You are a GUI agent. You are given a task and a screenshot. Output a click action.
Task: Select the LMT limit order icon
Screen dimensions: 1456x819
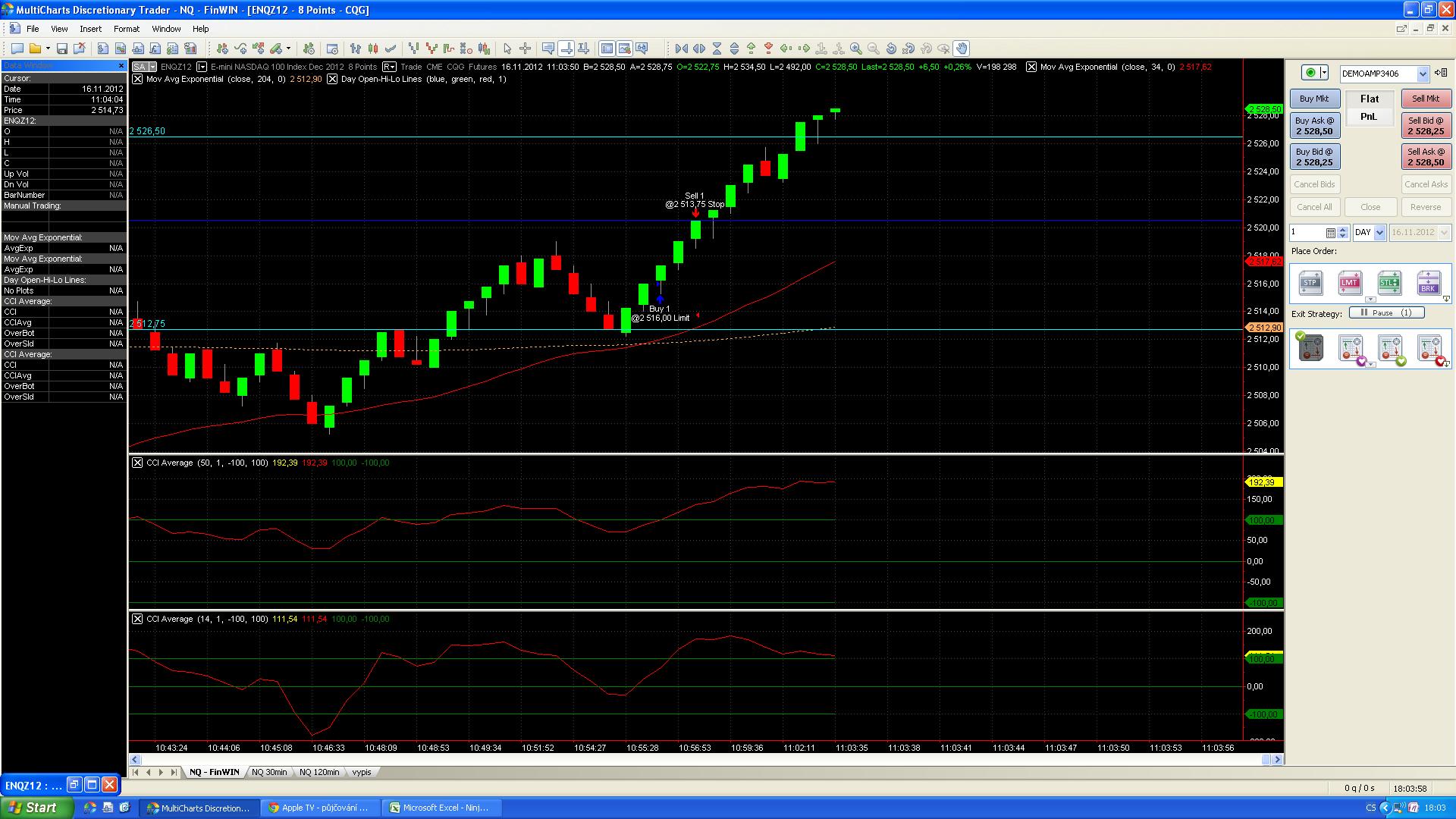point(1350,284)
